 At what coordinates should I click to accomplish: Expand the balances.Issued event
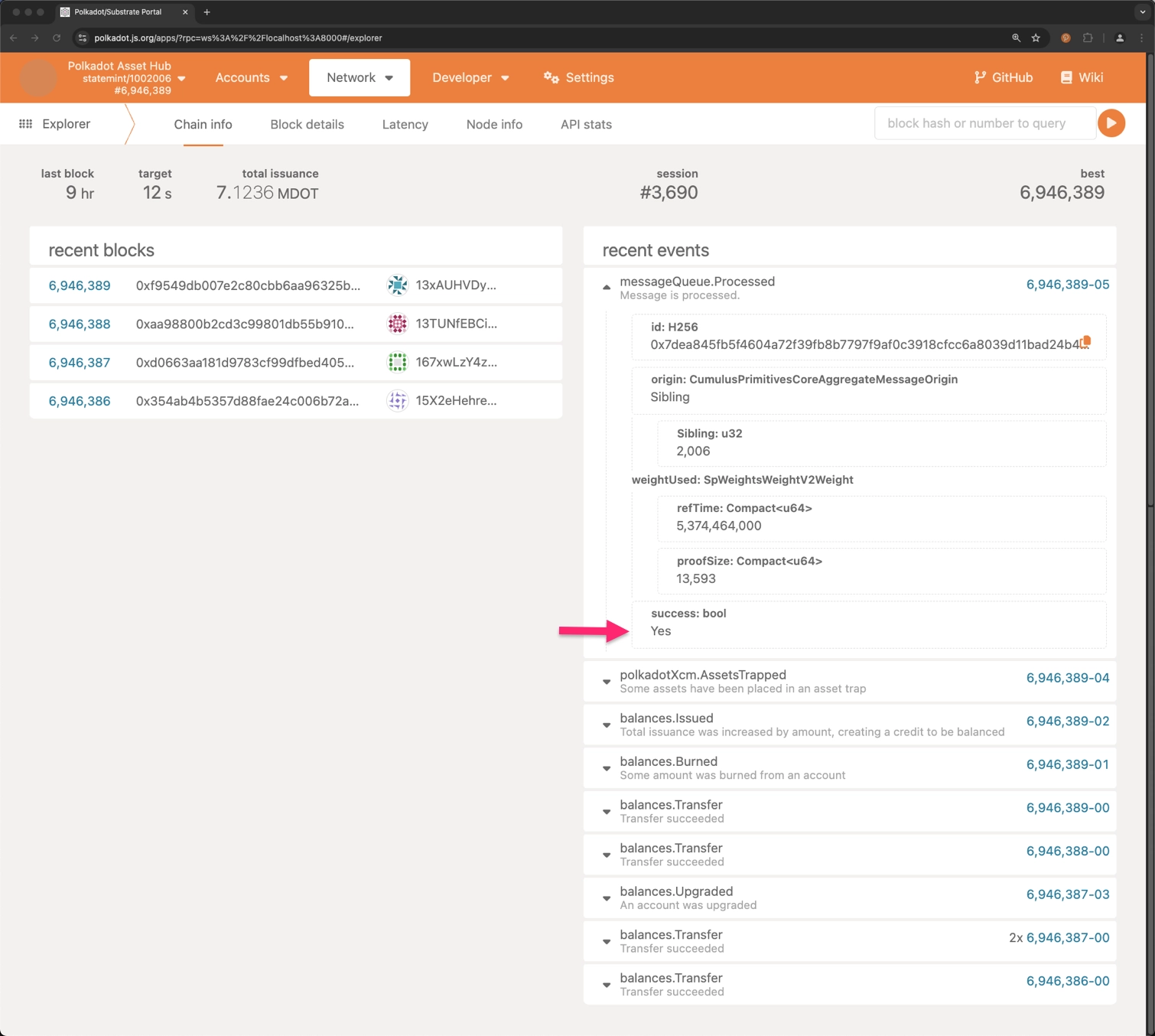(x=607, y=725)
